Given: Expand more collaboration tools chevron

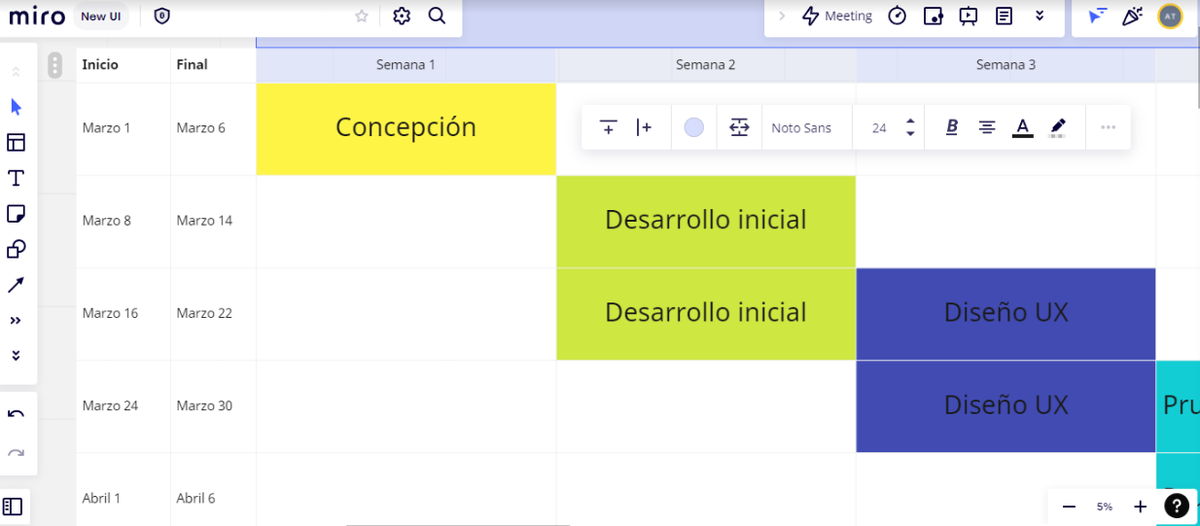Looking at the screenshot, I should [1040, 16].
